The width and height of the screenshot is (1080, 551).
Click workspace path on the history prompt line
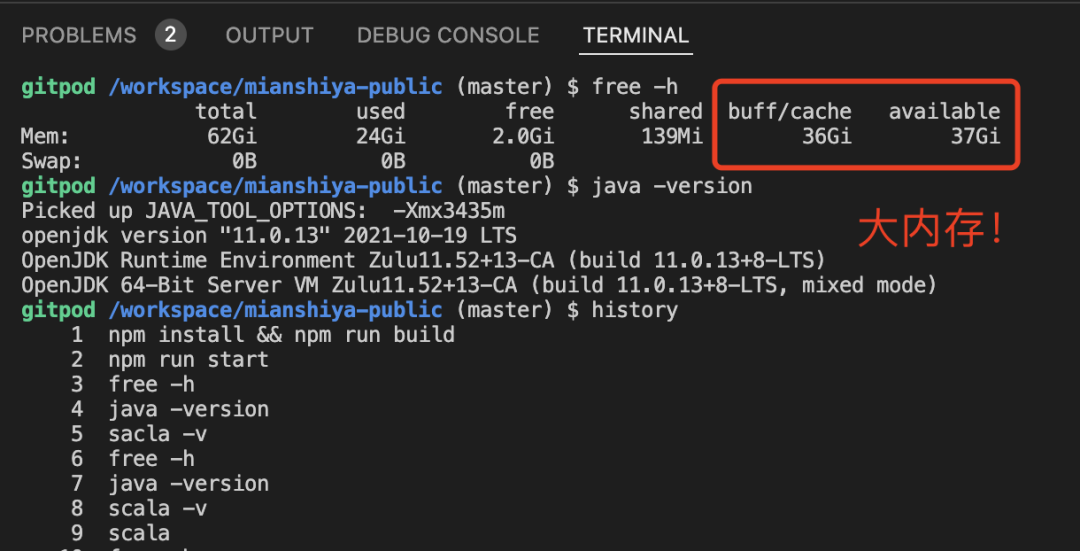[x=275, y=310]
